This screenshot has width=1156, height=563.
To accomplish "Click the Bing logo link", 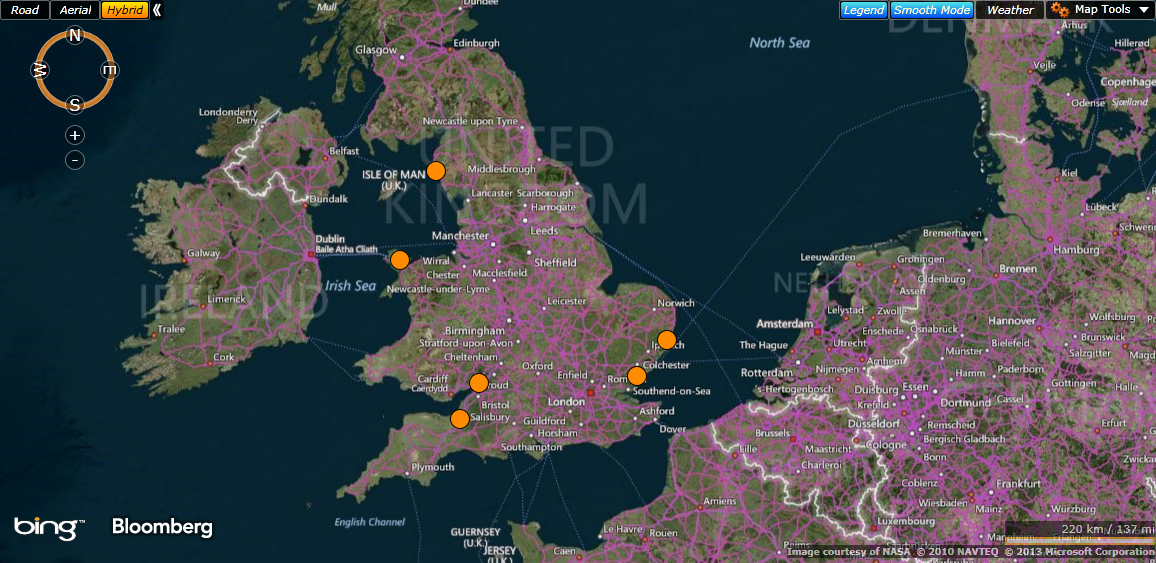I will [x=48, y=527].
